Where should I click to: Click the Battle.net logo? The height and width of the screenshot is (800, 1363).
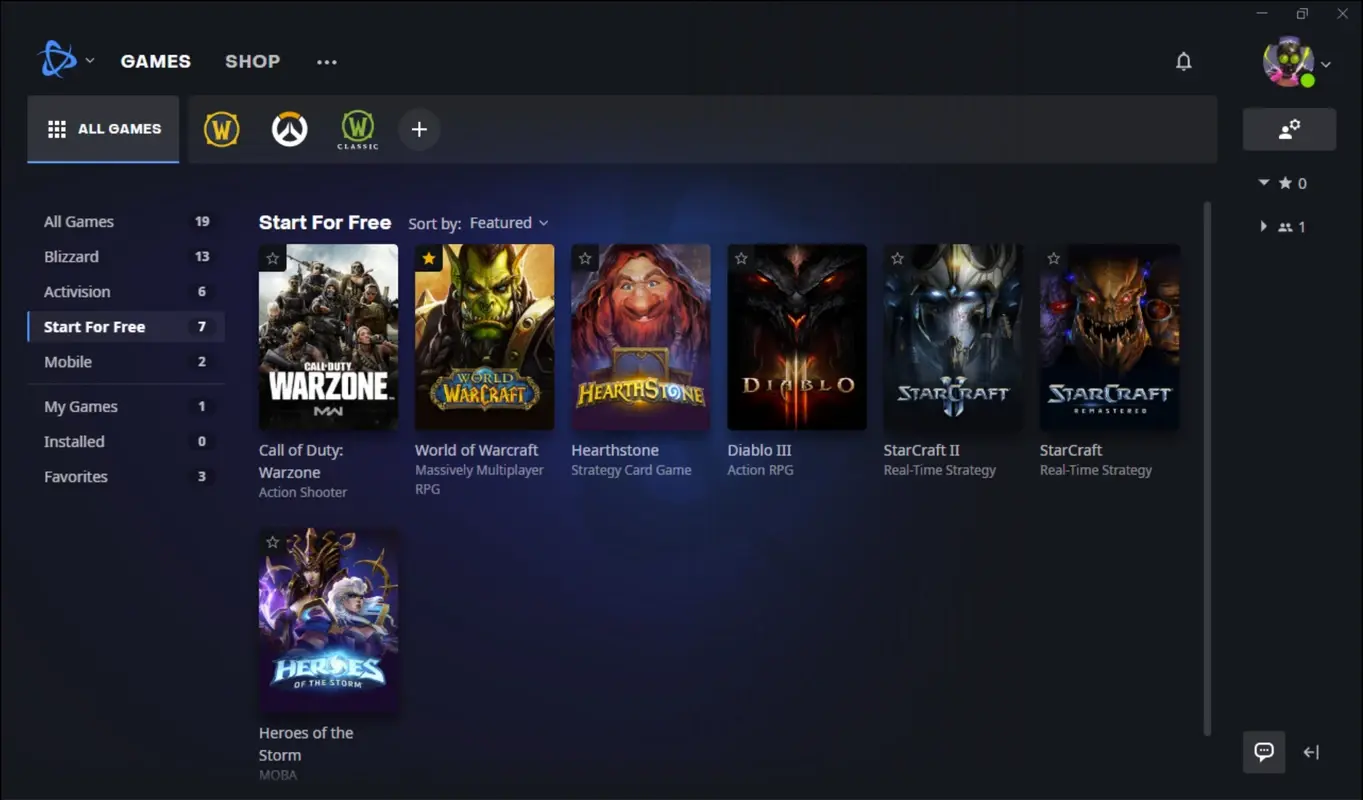pyautogui.click(x=58, y=59)
